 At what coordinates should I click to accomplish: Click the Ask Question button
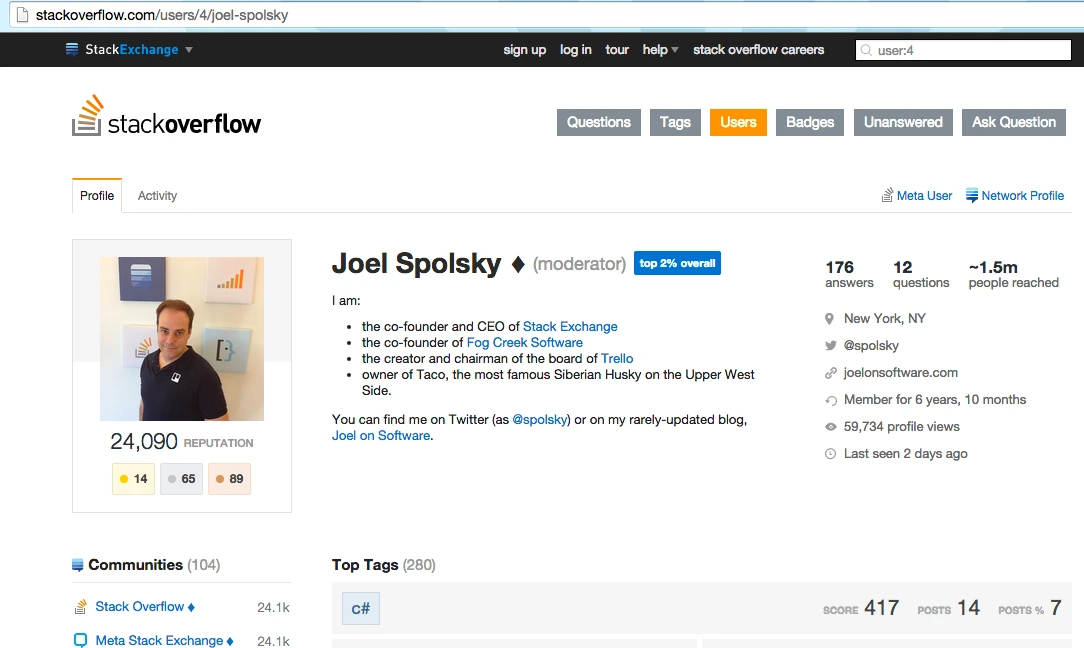tap(1013, 122)
